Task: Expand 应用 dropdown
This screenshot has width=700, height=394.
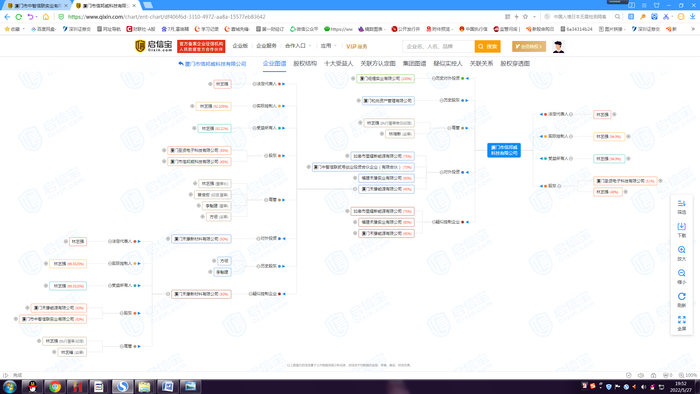Action: coord(328,46)
